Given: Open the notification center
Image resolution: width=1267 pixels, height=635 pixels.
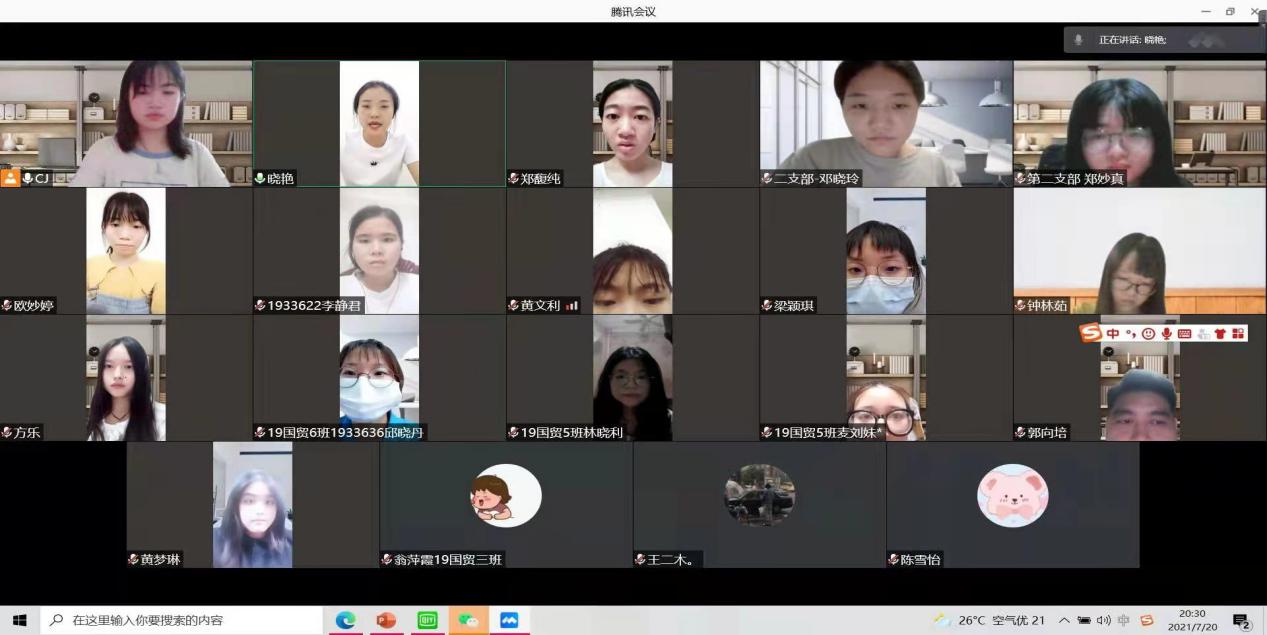Looking at the screenshot, I should click(1242, 621).
